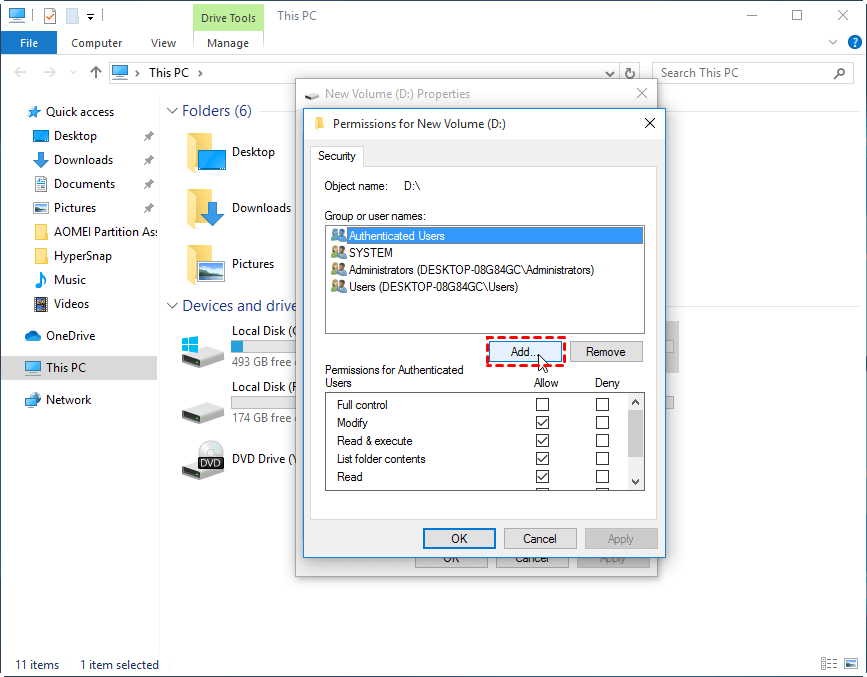Go forward in Explorer navigation

point(50,72)
